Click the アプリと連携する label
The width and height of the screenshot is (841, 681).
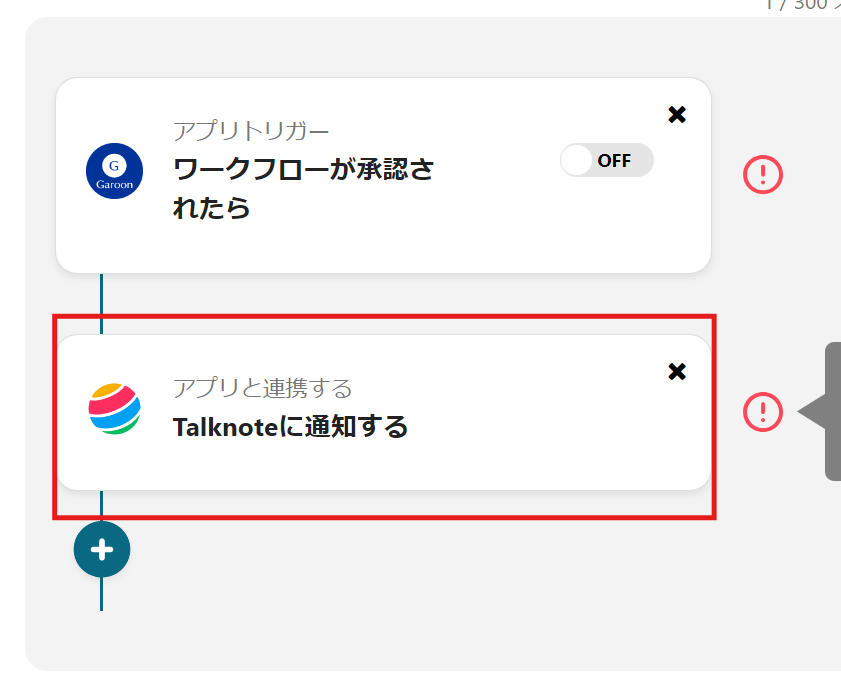tap(262, 388)
